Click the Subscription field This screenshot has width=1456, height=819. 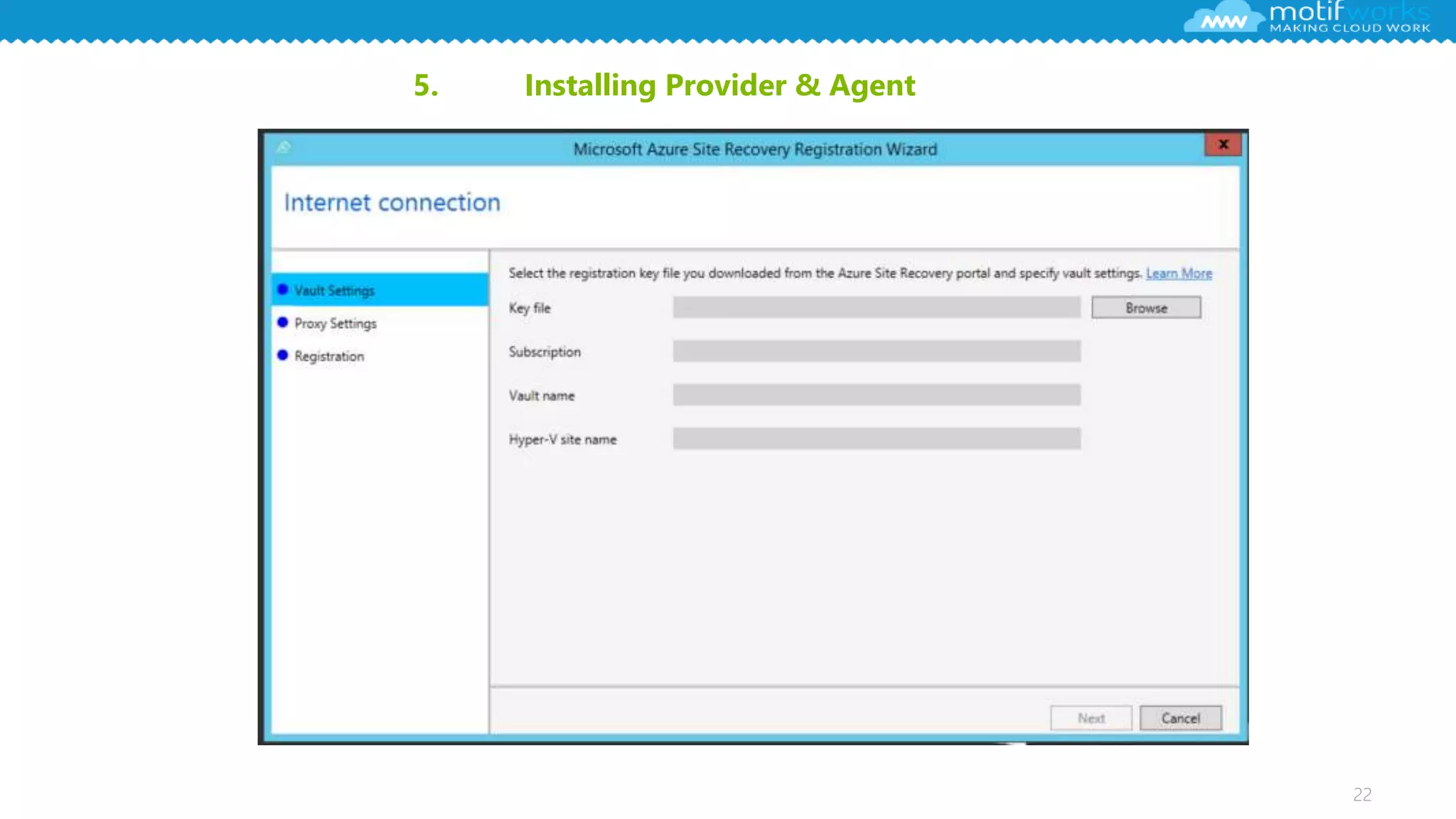coord(877,351)
